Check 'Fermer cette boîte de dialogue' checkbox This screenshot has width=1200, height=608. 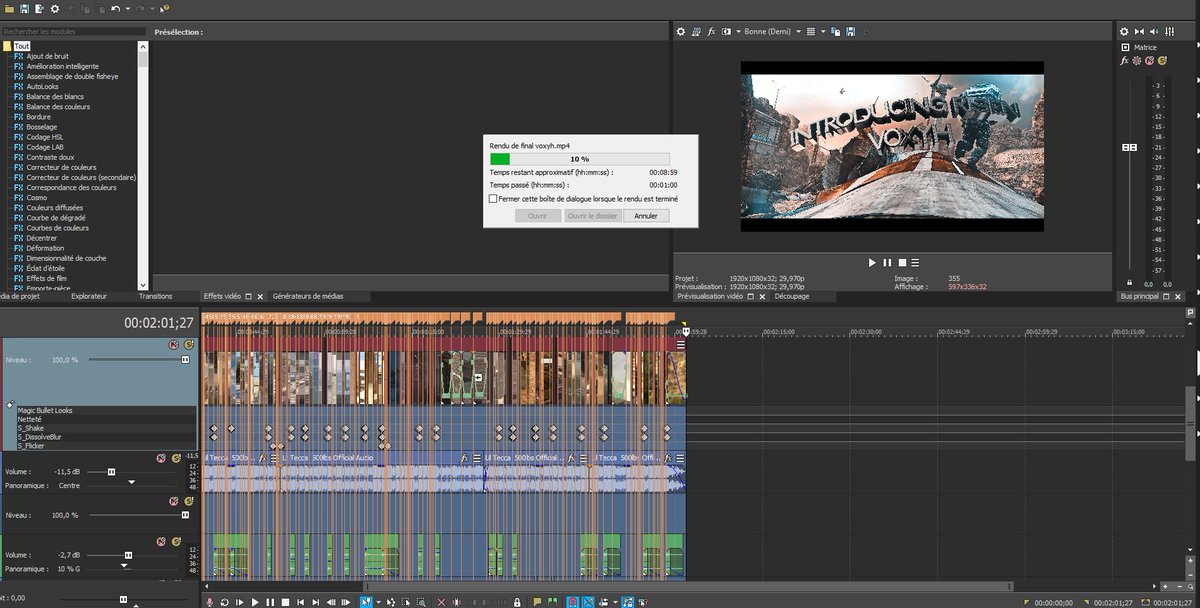tap(493, 199)
